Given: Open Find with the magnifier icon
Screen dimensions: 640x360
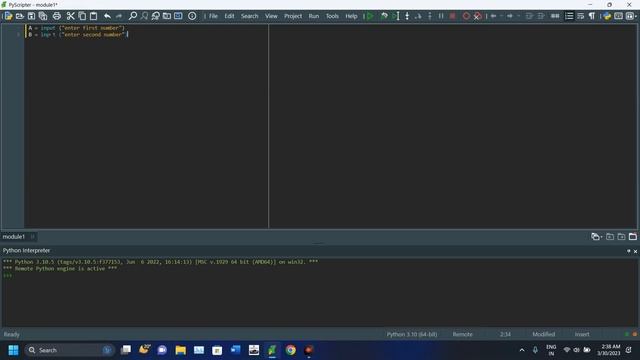Looking at the screenshot, I should tap(133, 16).
